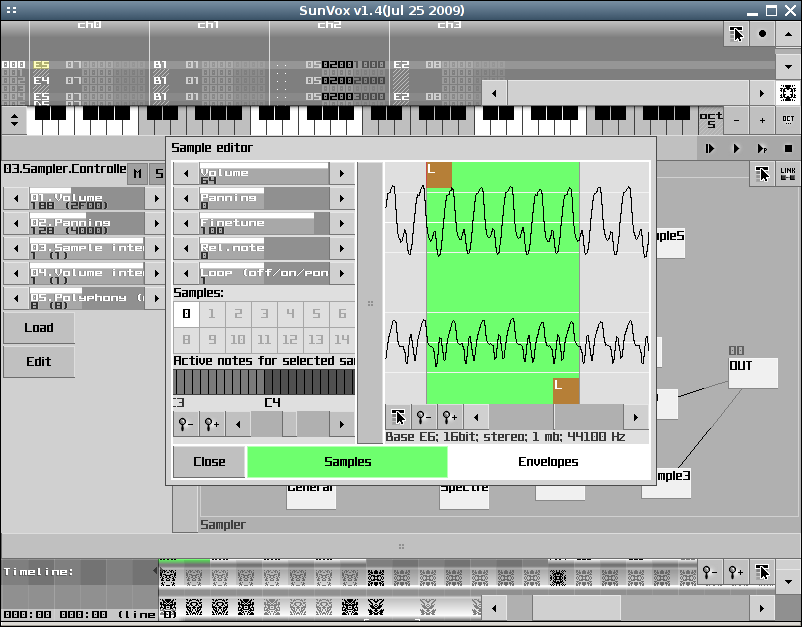Image resolution: width=802 pixels, height=627 pixels.
Task: Move the pattern editor view right with the arrow
Action: pyautogui.click(x=762, y=93)
